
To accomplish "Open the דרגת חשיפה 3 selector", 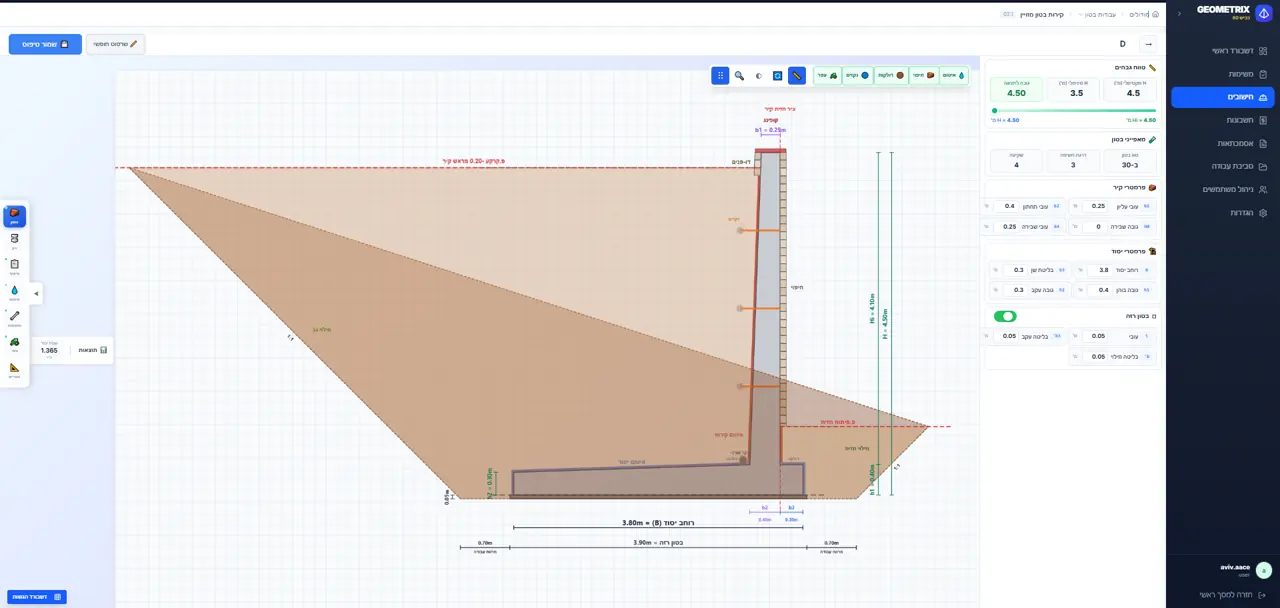I will pos(1073,160).
